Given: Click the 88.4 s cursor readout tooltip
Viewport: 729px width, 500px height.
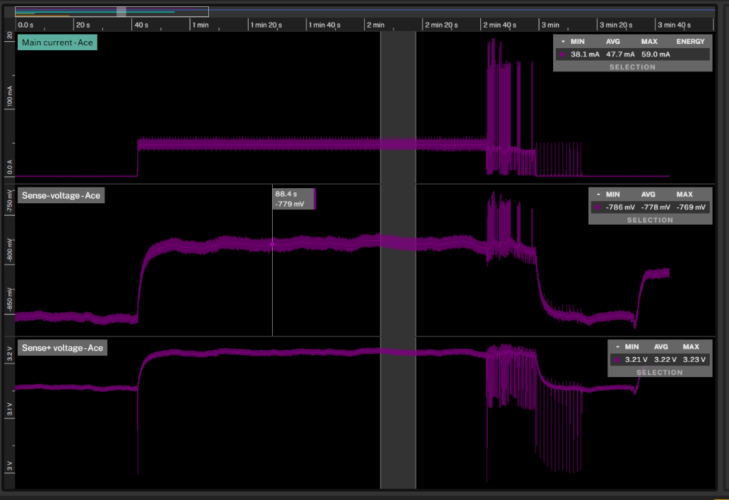Looking at the screenshot, I should [293, 199].
